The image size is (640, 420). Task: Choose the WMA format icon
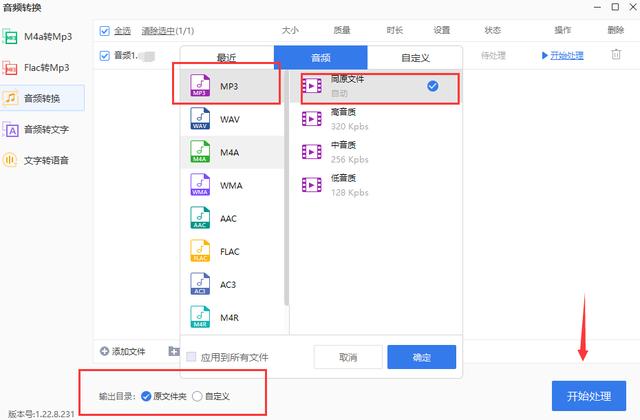click(200, 184)
